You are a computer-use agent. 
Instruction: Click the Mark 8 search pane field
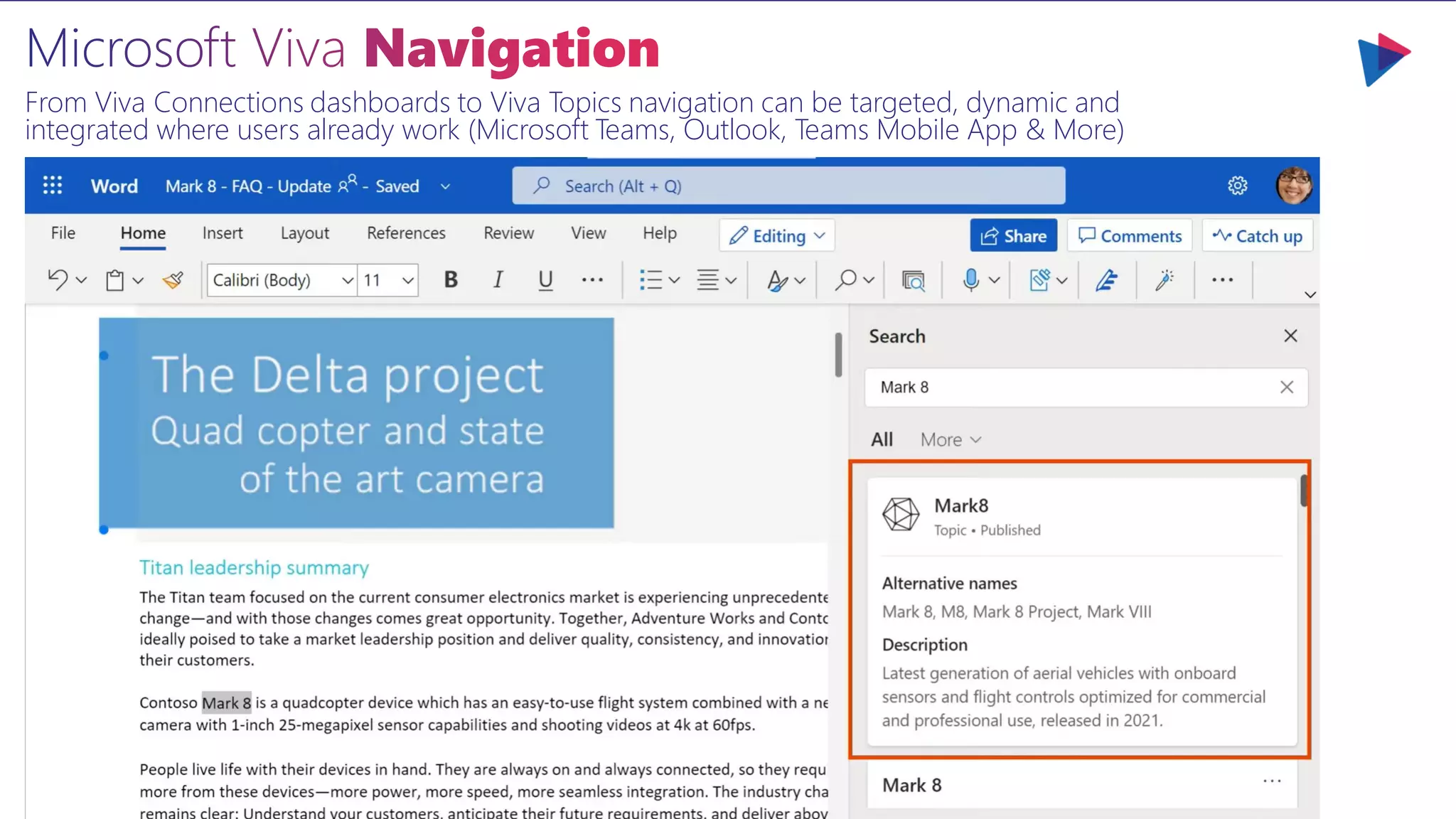coord(1086,387)
